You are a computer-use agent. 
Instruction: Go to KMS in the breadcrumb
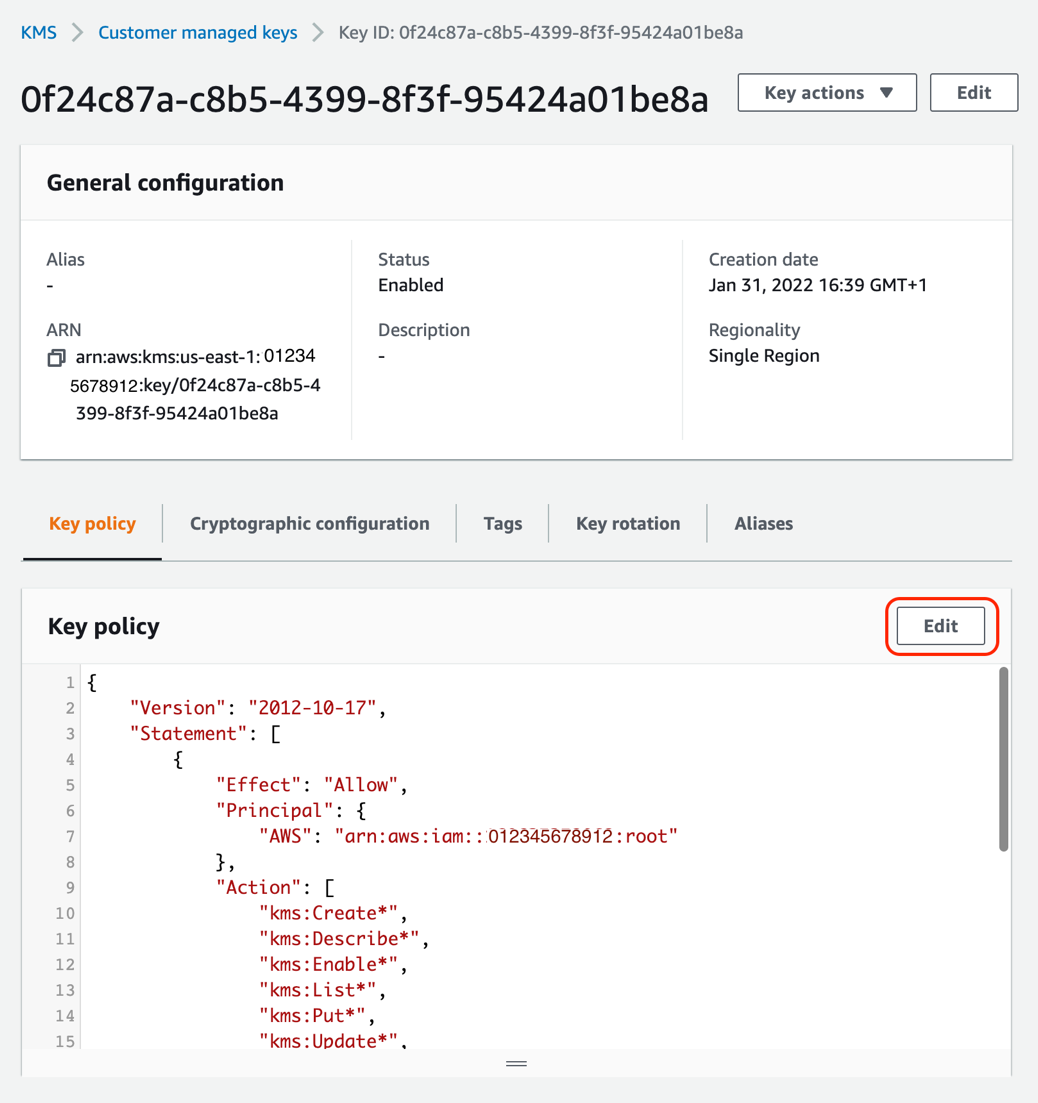[x=39, y=32]
